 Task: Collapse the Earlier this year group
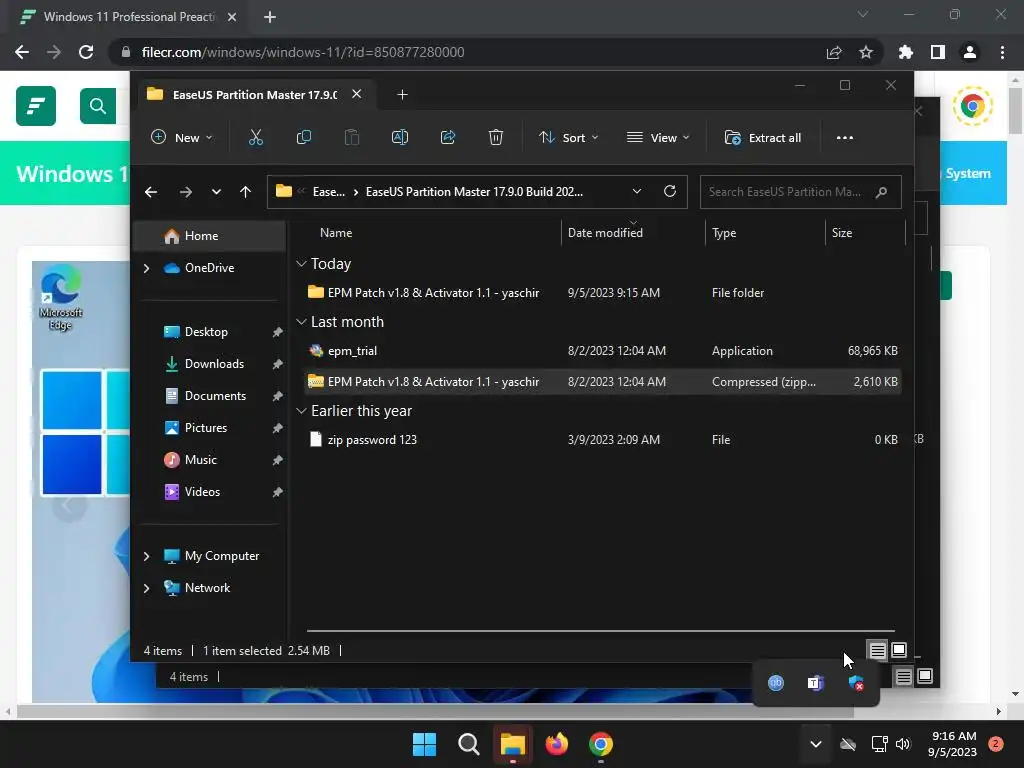pyautogui.click(x=301, y=411)
